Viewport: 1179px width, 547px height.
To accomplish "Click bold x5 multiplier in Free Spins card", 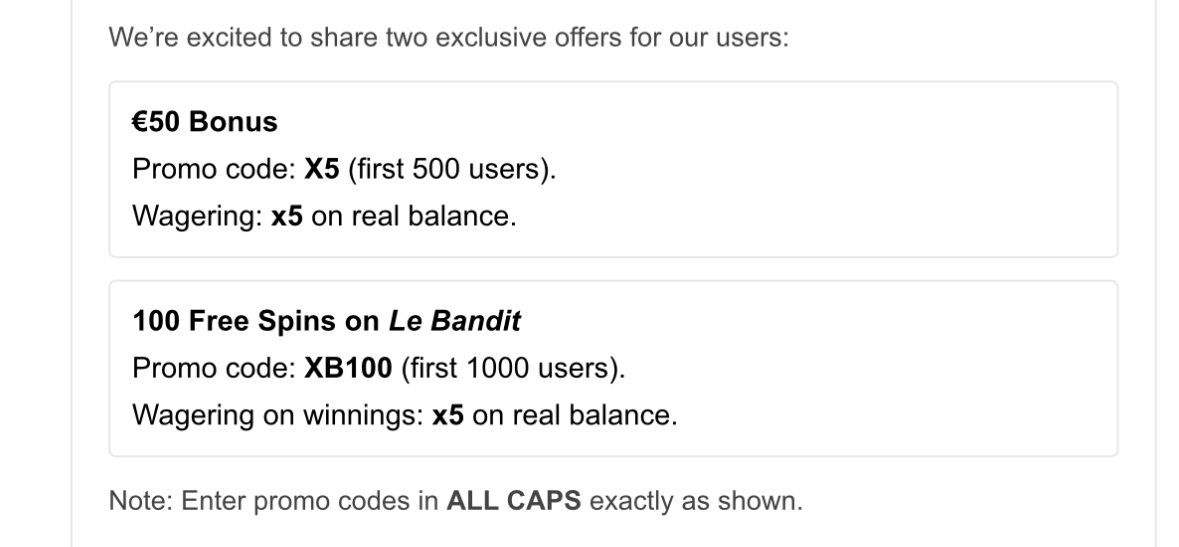I will [x=448, y=415].
